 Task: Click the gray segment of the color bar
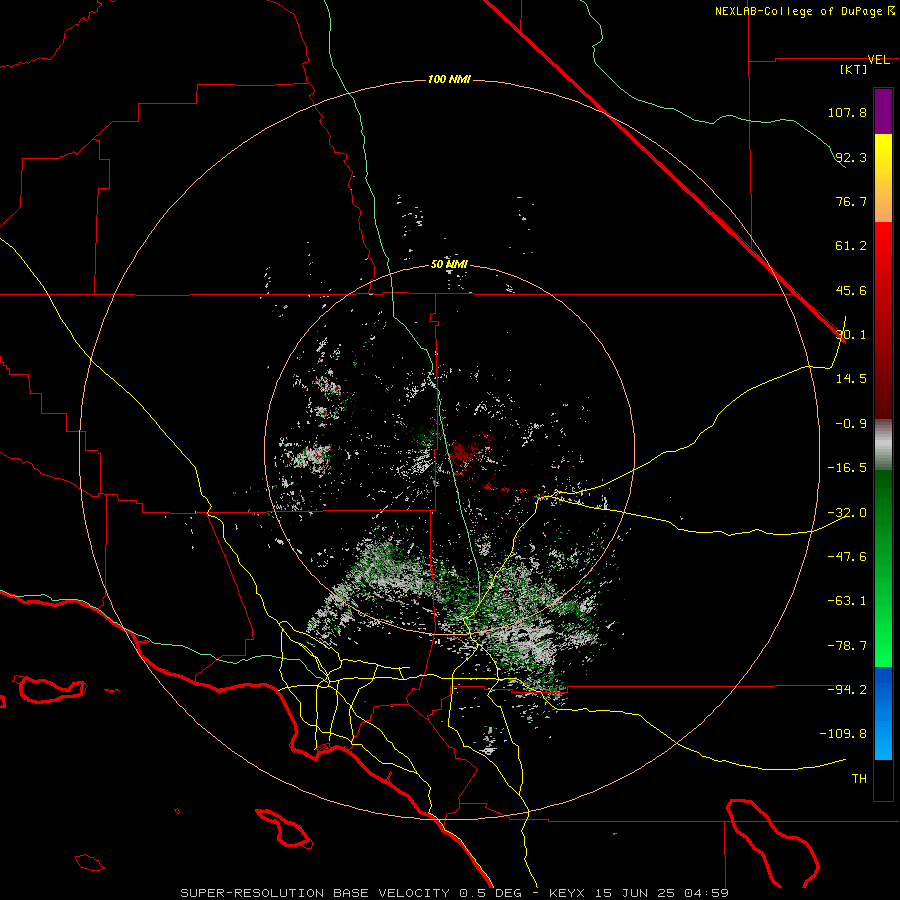click(x=883, y=445)
